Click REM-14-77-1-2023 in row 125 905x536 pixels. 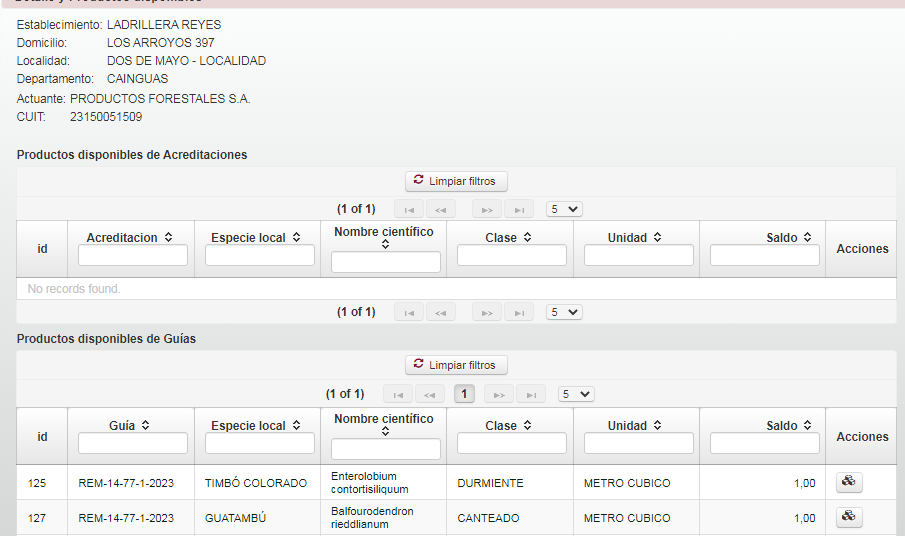tap(126, 483)
